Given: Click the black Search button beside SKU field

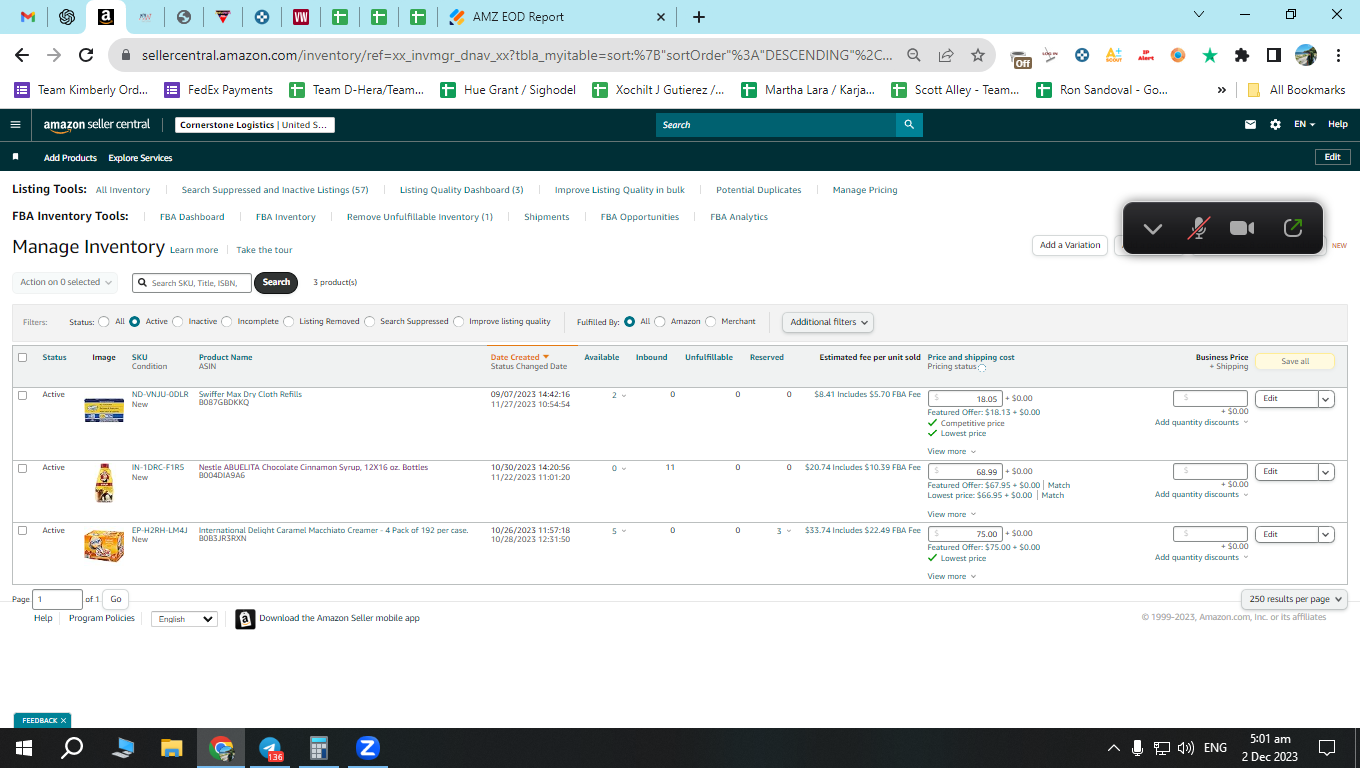Looking at the screenshot, I should pyautogui.click(x=277, y=283).
